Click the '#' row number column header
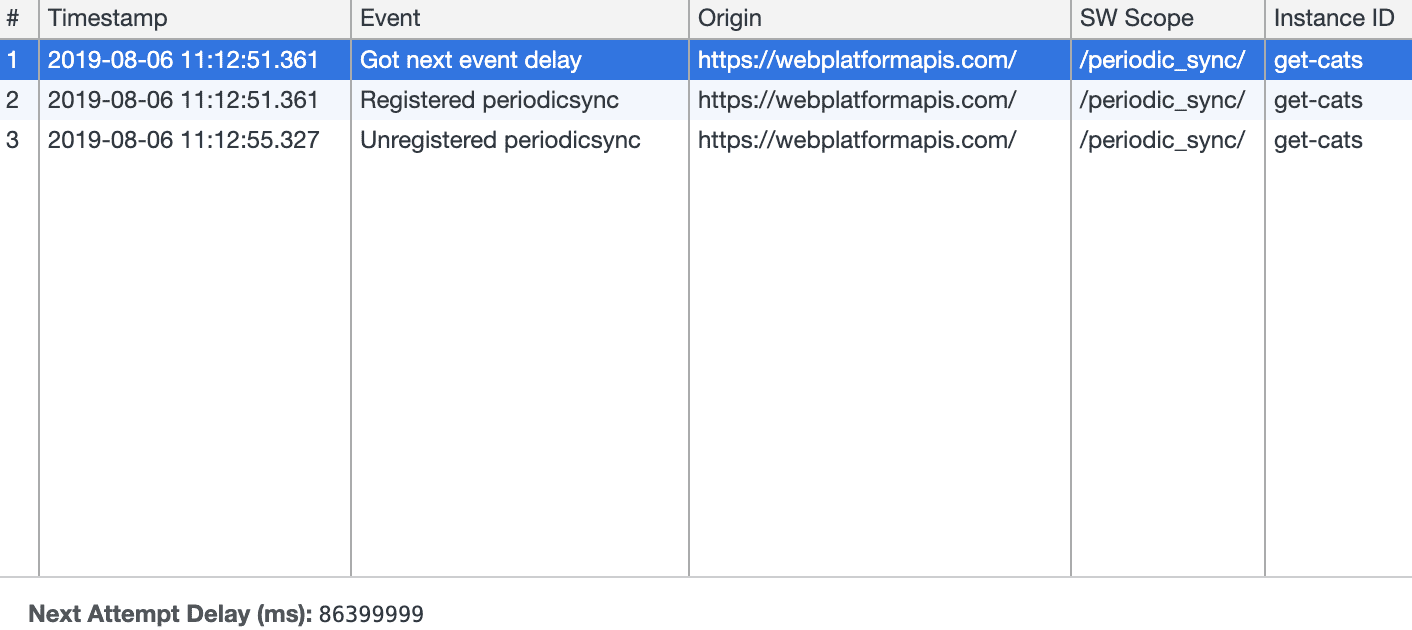Screen dimensions: 1412x630 coord(17,18)
